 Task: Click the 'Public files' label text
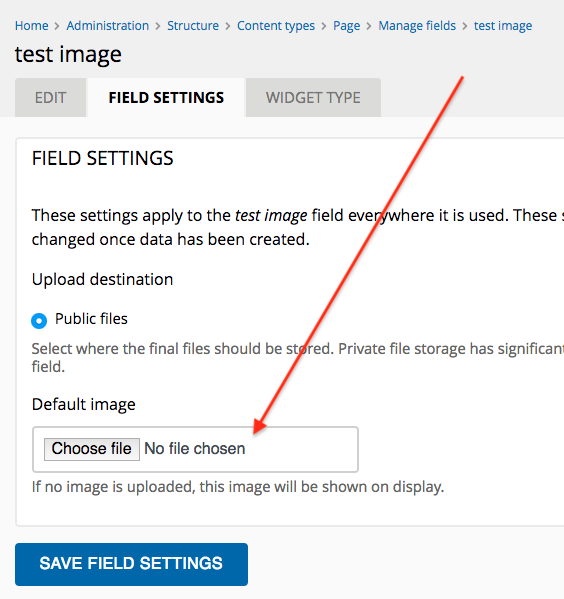[91, 319]
